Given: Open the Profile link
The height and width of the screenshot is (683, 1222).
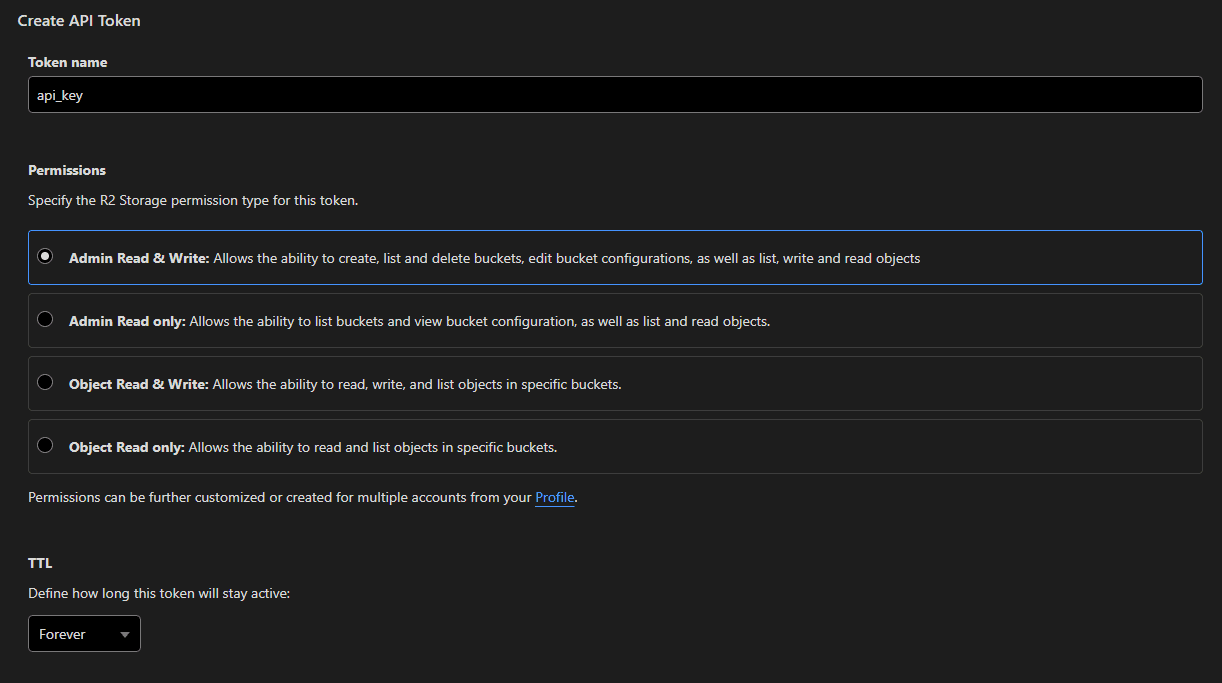Looking at the screenshot, I should click(554, 497).
